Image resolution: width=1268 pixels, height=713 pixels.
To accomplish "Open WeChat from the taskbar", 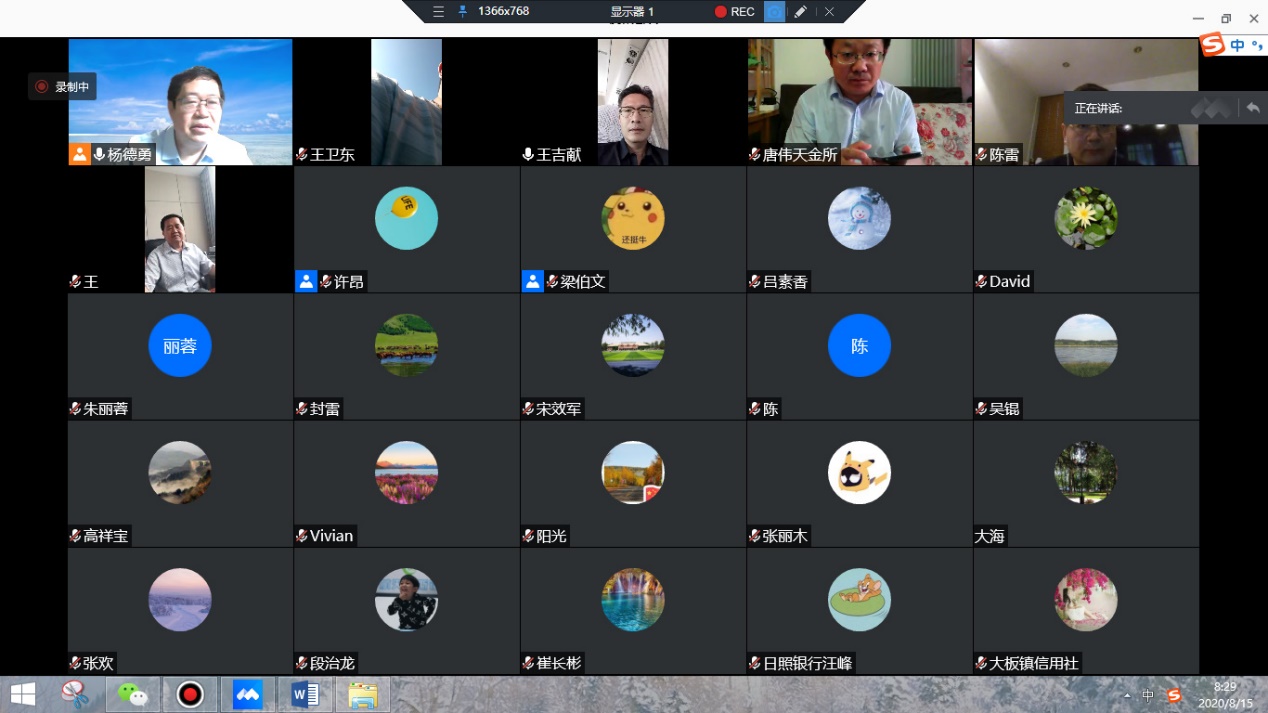I will point(132,694).
